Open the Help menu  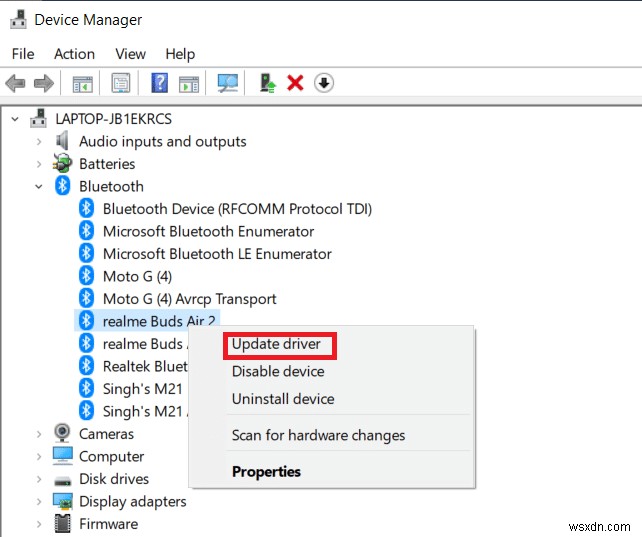(180, 54)
